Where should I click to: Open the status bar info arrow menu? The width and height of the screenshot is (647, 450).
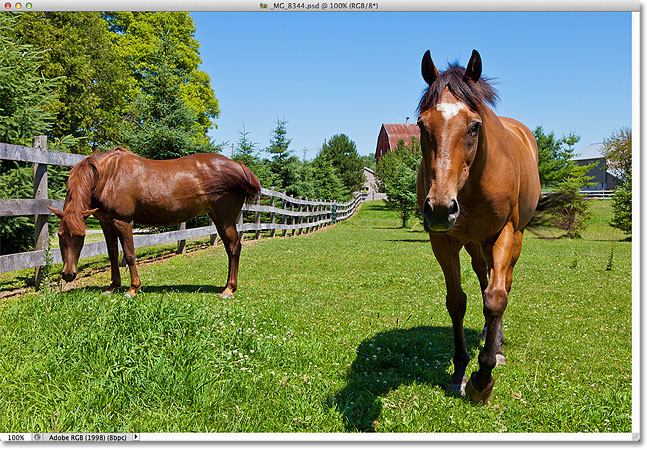point(136,437)
